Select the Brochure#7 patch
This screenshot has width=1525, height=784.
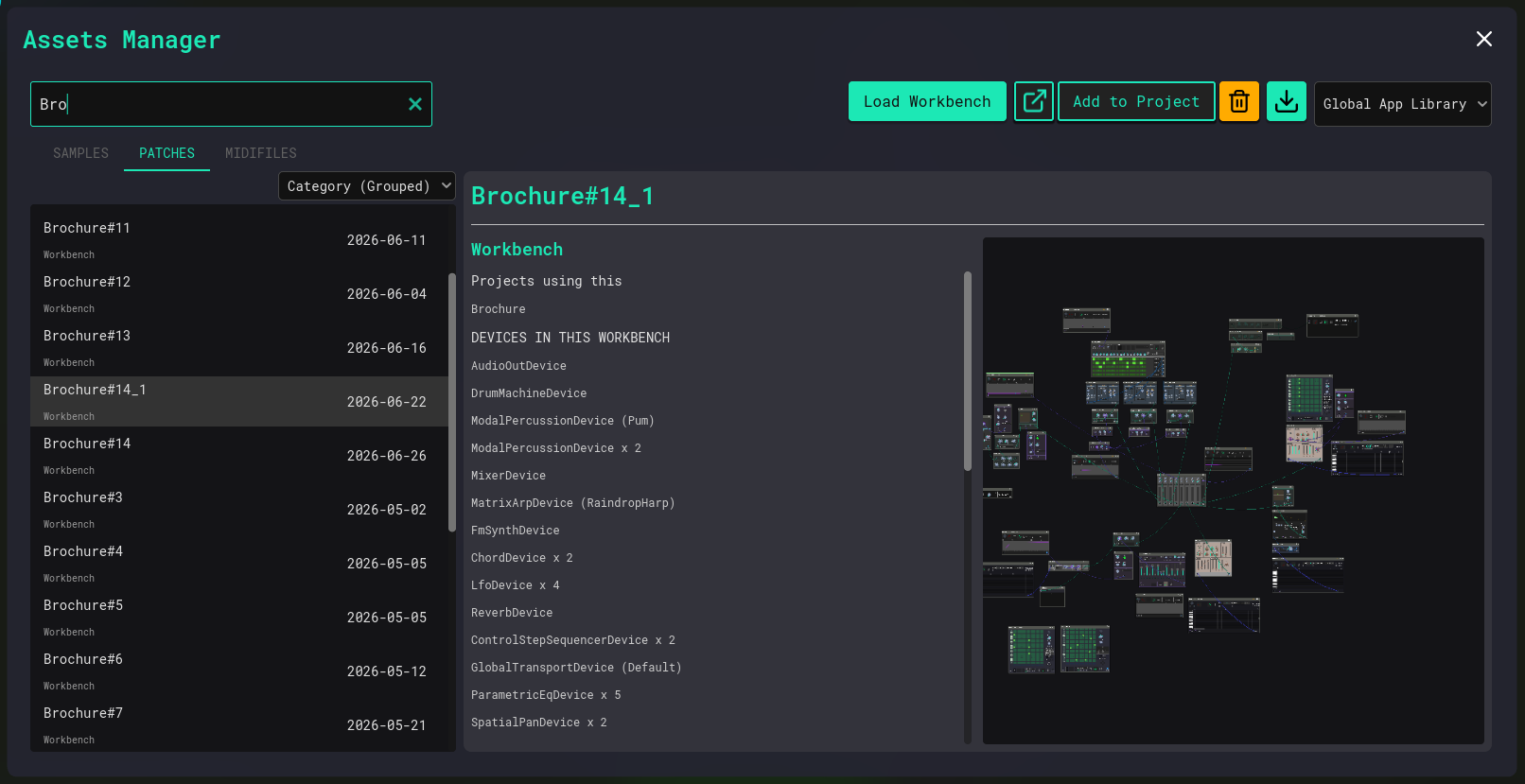click(x=239, y=726)
